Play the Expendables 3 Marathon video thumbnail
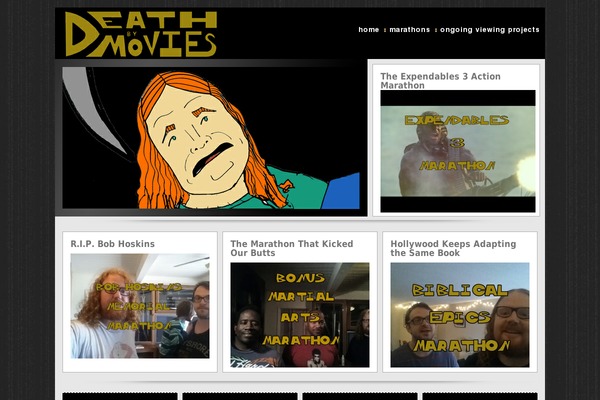Viewport: 600px width, 400px height. click(x=458, y=151)
